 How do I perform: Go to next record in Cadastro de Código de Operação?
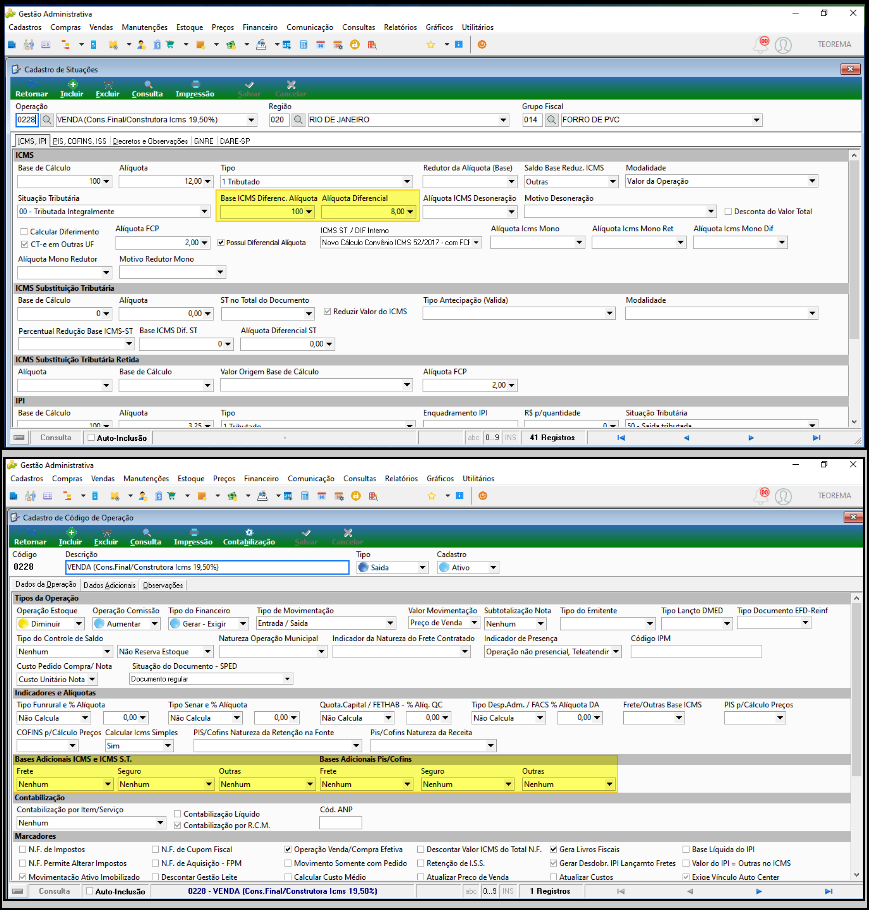[759, 891]
